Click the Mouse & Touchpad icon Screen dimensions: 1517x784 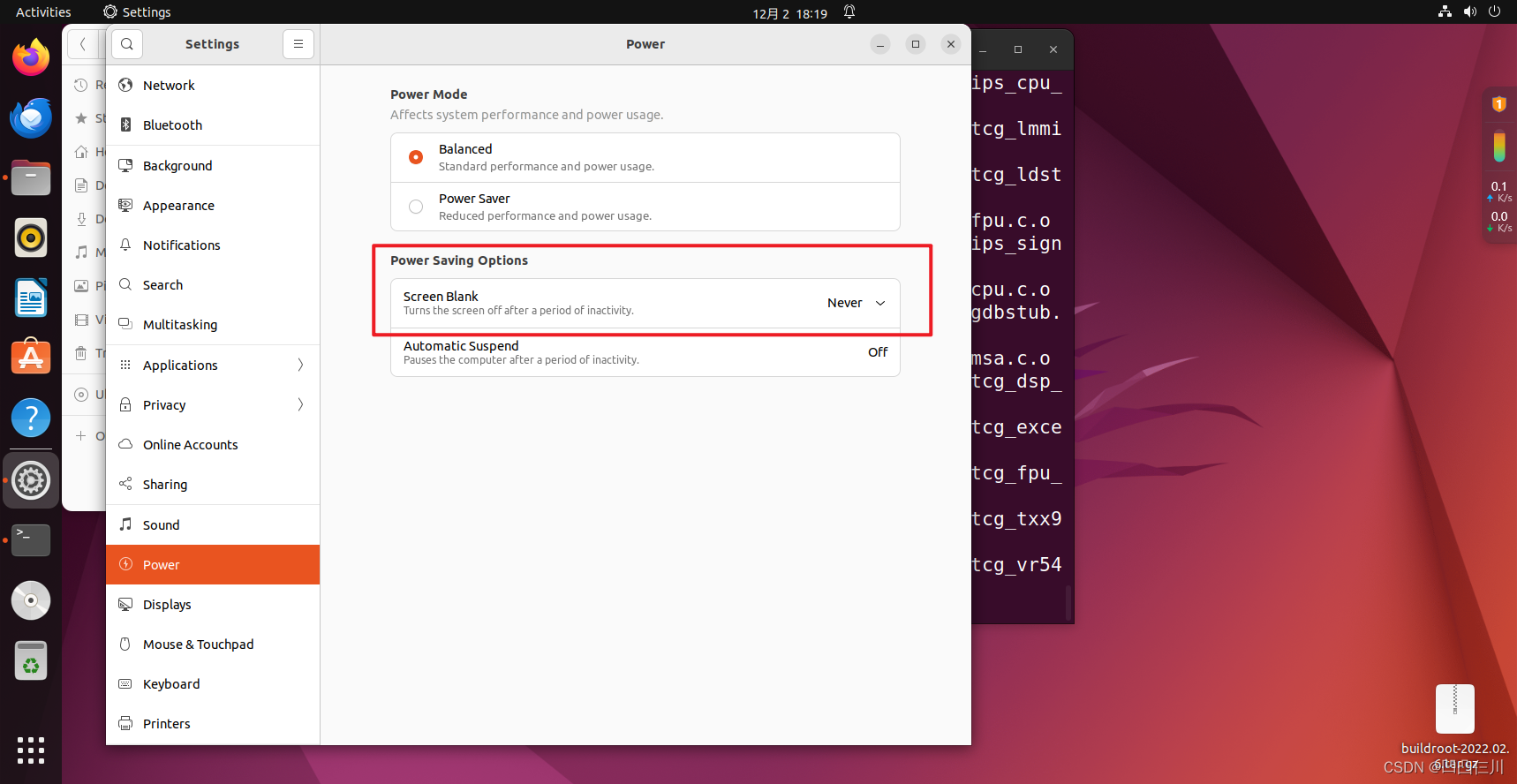(x=125, y=644)
